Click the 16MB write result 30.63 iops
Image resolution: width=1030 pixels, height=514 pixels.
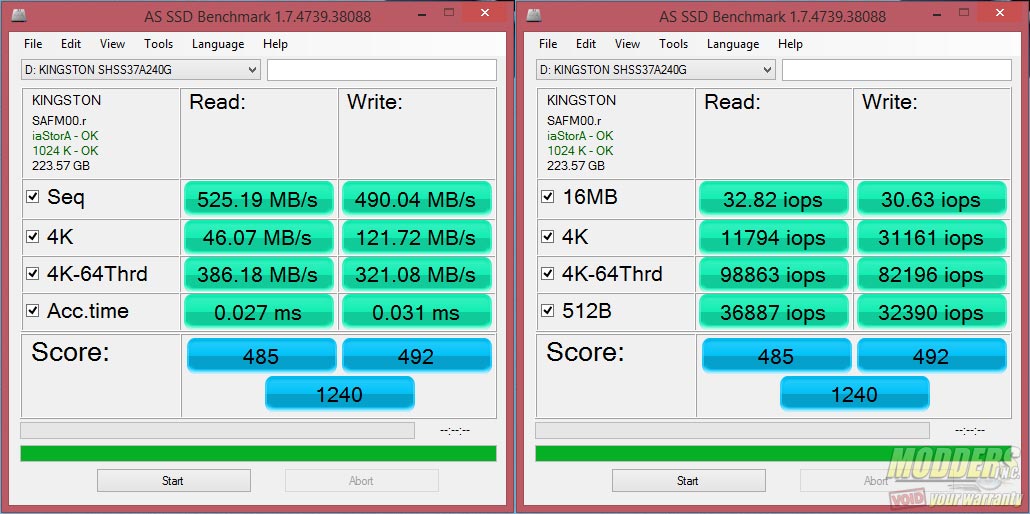pos(931,199)
